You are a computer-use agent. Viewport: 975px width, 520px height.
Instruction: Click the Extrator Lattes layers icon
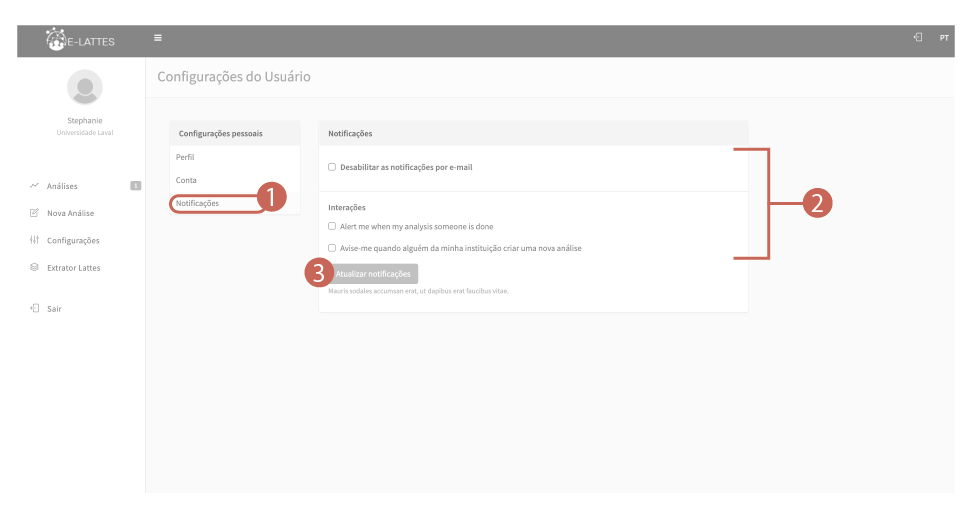click(x=34, y=268)
